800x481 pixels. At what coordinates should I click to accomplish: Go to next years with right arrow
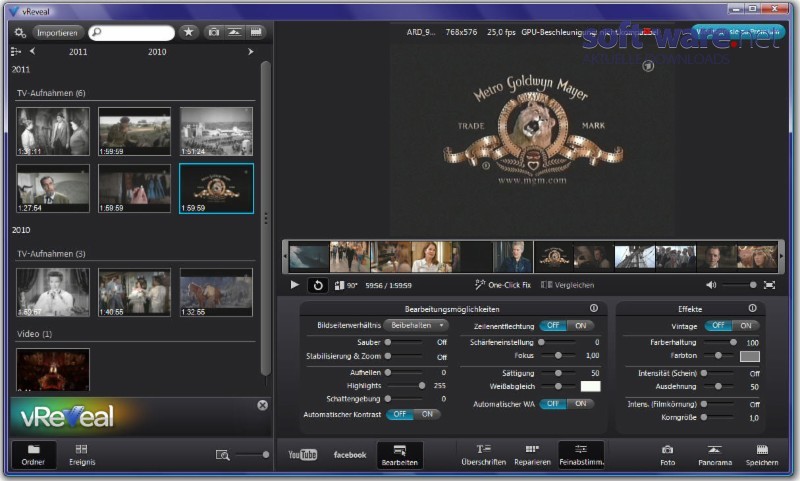tap(251, 52)
